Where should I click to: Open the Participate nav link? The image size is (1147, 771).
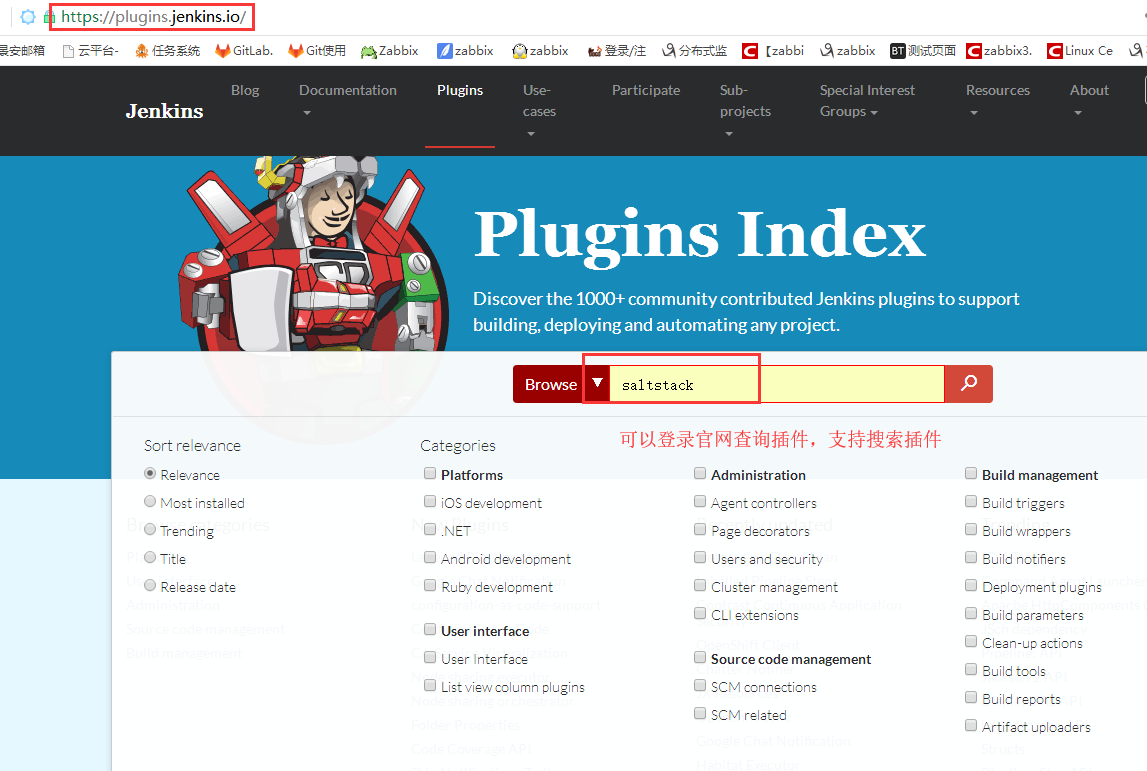[646, 90]
